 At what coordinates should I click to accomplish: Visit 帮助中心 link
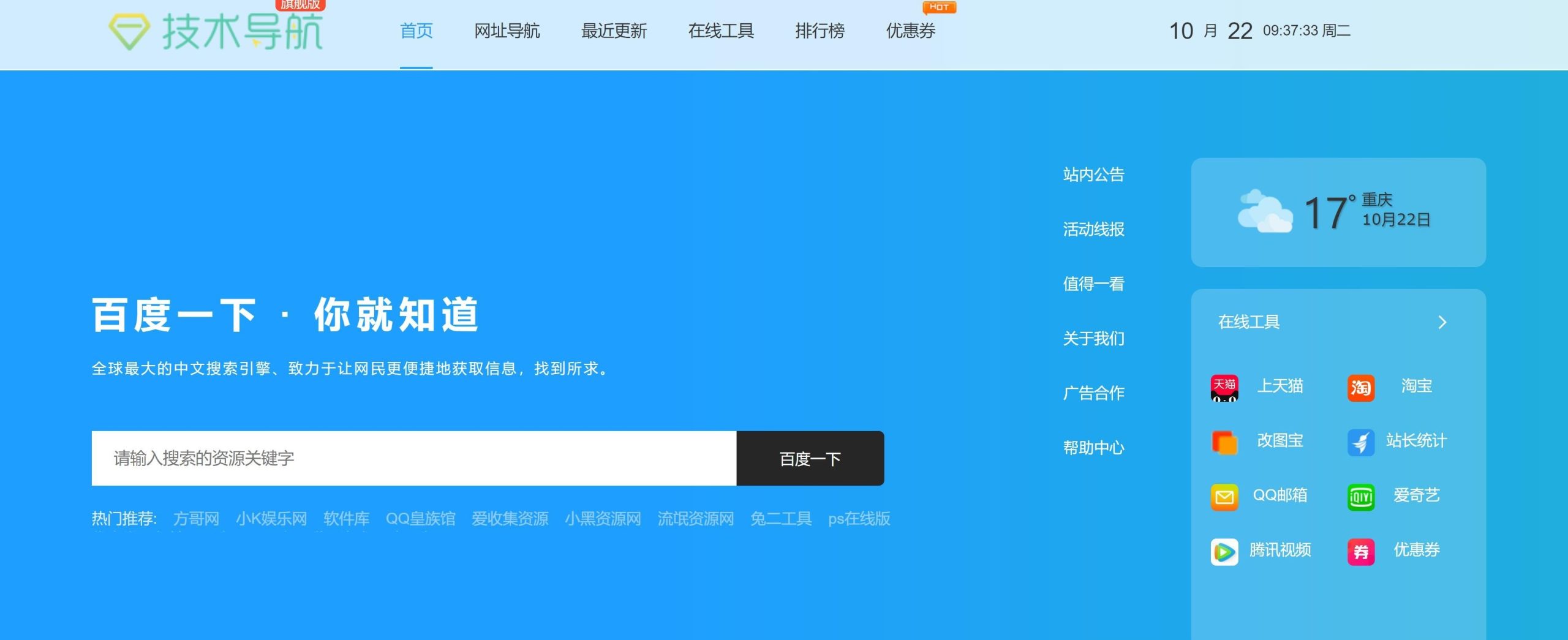pyautogui.click(x=1094, y=448)
